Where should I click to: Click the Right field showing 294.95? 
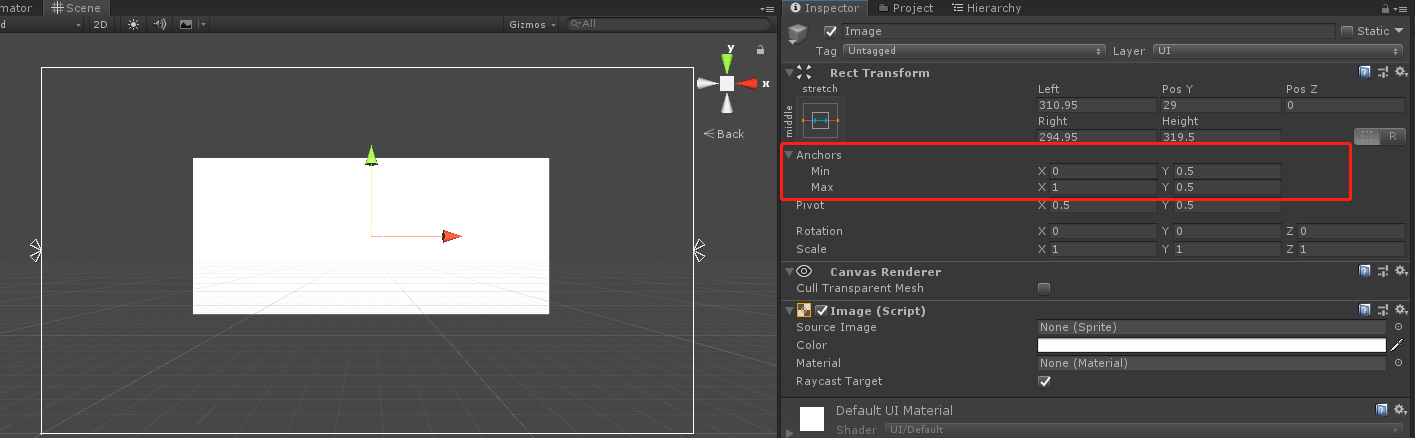click(1097, 136)
